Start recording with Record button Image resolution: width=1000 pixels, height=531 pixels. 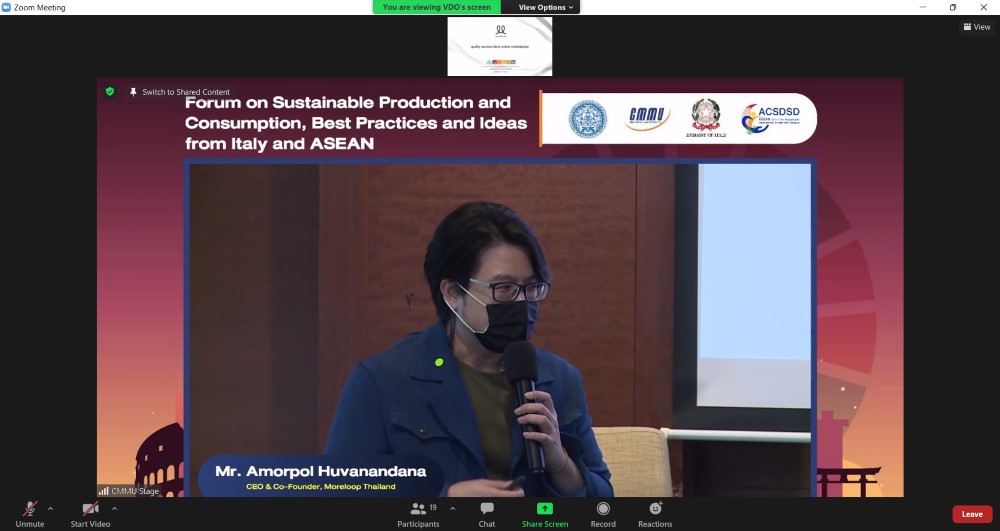coord(603,514)
